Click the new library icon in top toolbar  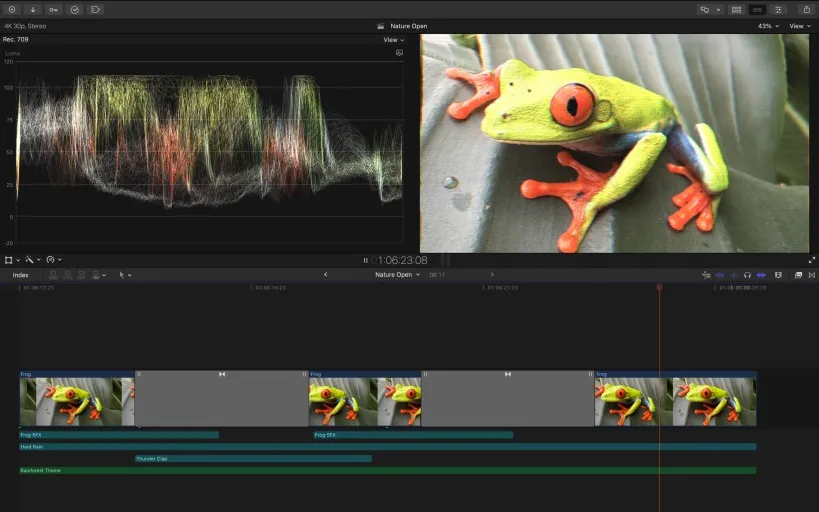[x=12, y=9]
